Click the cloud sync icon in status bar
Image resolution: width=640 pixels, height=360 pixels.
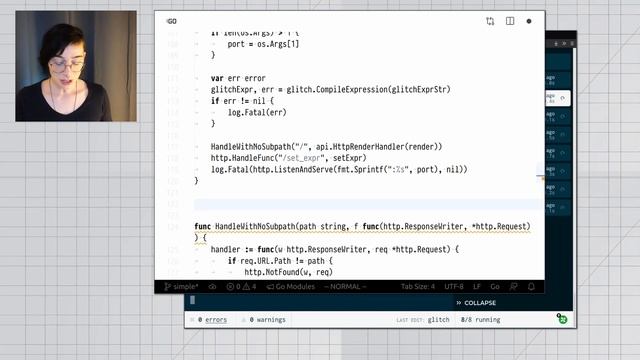[x=212, y=287]
